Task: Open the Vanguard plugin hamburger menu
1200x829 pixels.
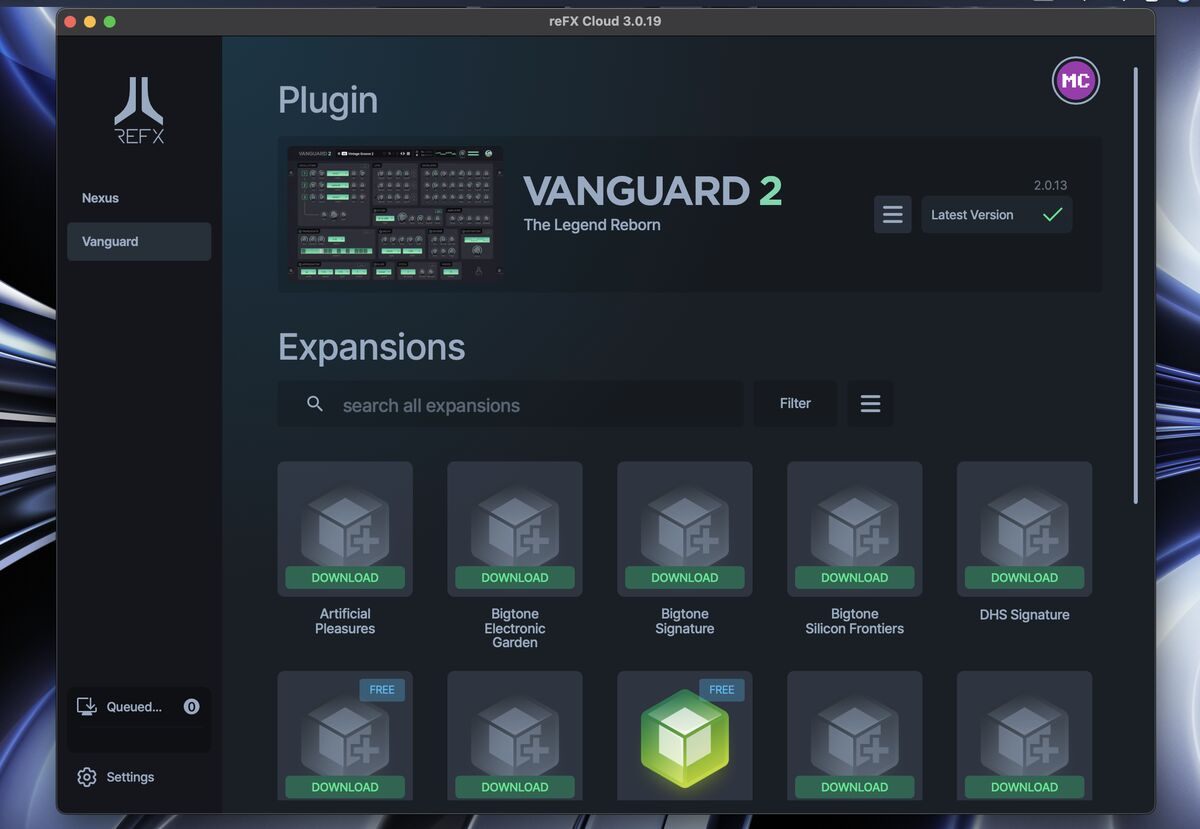Action: pos(892,215)
